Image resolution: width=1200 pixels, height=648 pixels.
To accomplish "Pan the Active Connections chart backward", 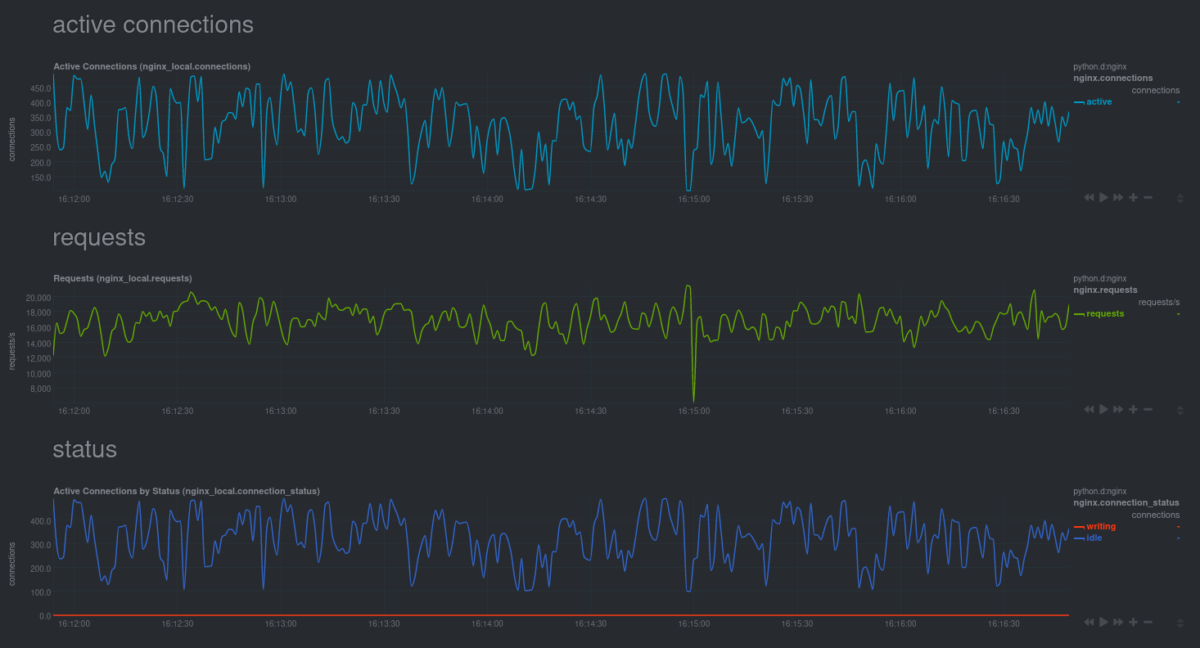I will [x=1089, y=198].
